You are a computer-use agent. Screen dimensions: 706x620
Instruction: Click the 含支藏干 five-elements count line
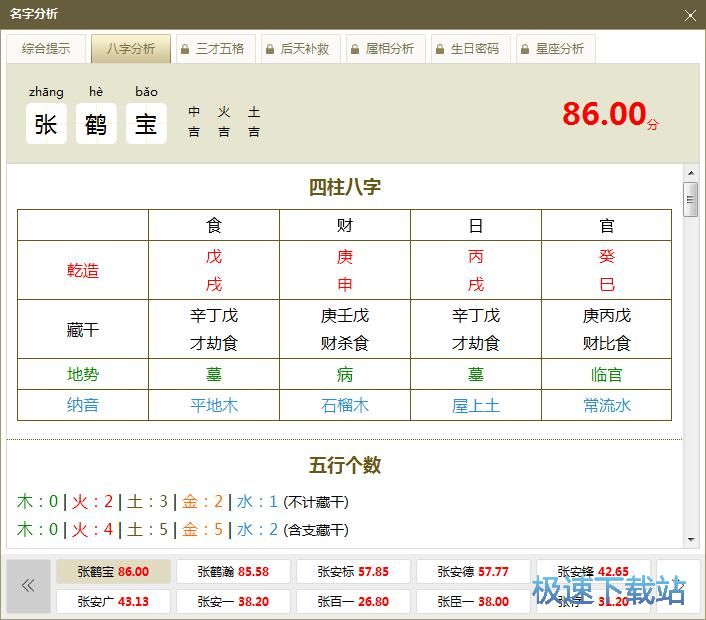pyautogui.click(x=183, y=529)
